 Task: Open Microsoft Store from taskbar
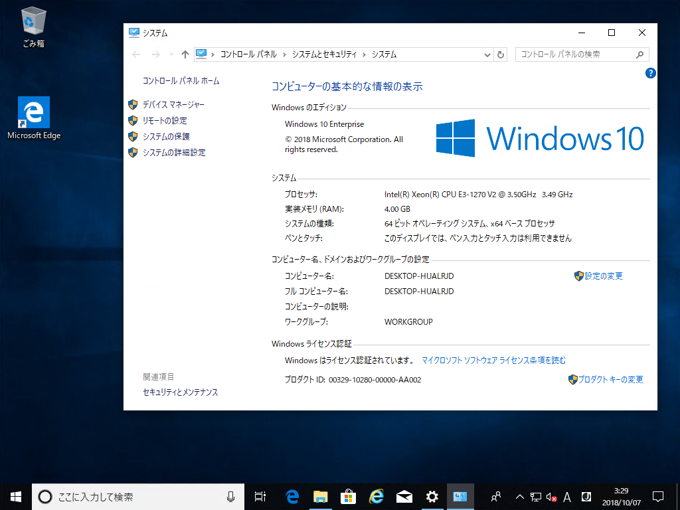coord(348,497)
